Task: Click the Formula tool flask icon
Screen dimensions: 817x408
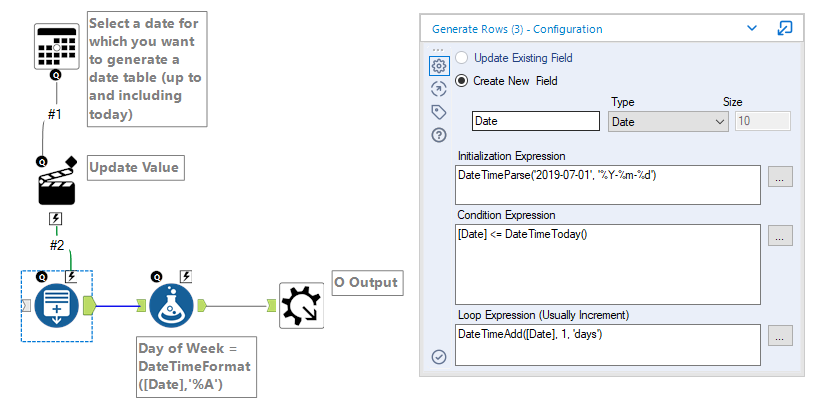Action: (171, 305)
